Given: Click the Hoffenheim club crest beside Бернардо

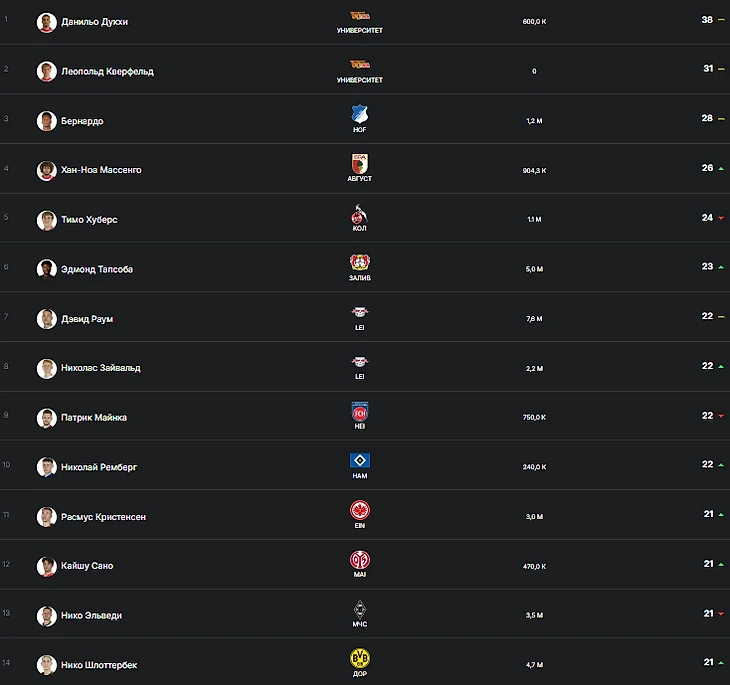Looking at the screenshot, I should tap(359, 114).
